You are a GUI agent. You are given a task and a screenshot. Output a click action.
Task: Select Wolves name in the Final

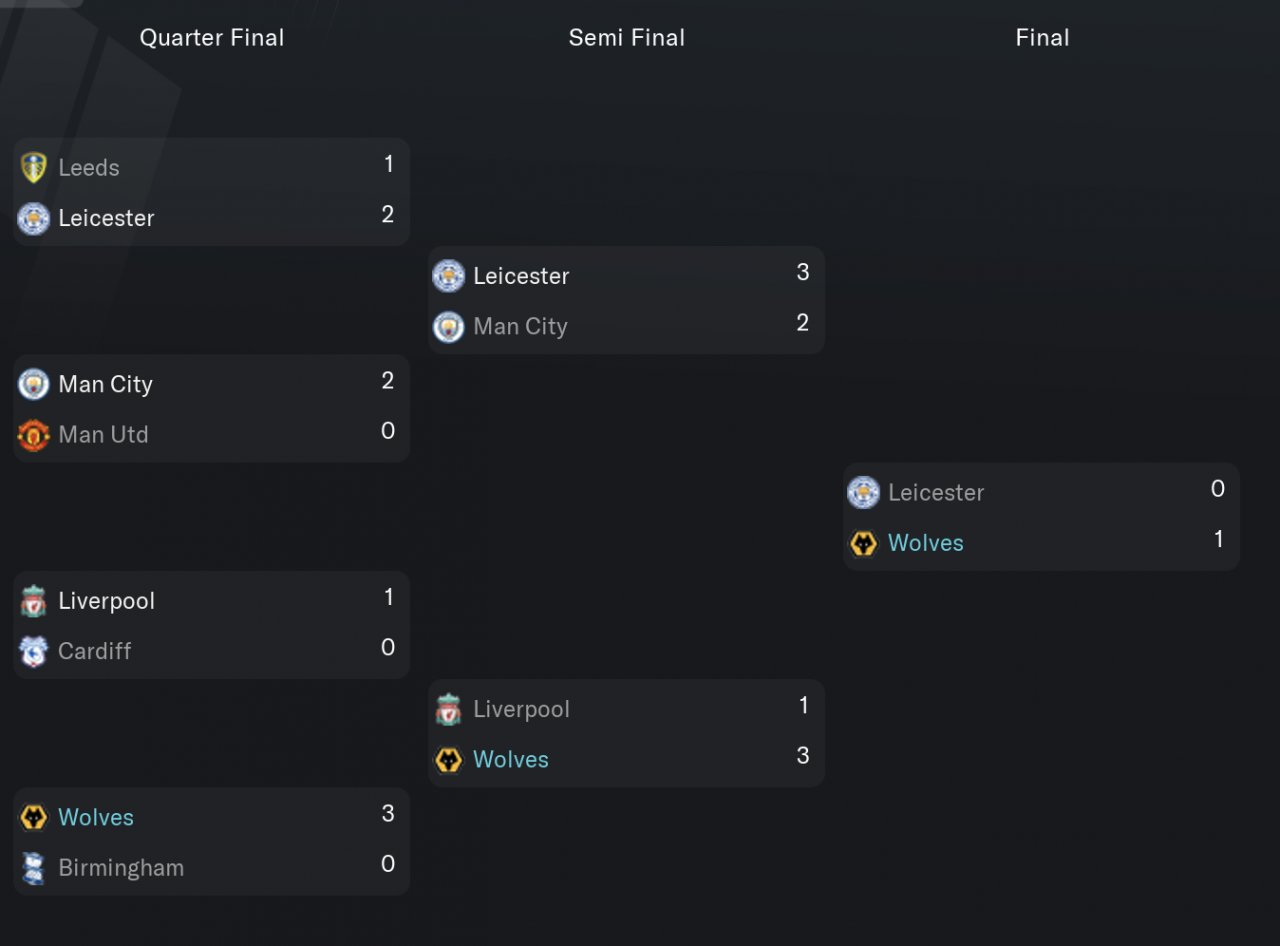click(926, 543)
